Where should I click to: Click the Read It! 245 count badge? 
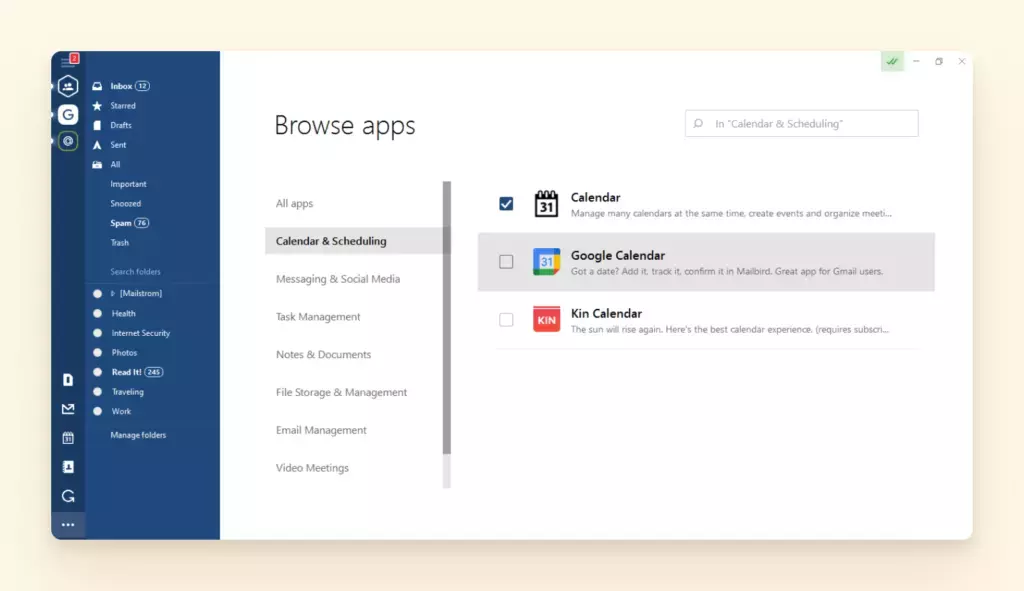tap(153, 372)
